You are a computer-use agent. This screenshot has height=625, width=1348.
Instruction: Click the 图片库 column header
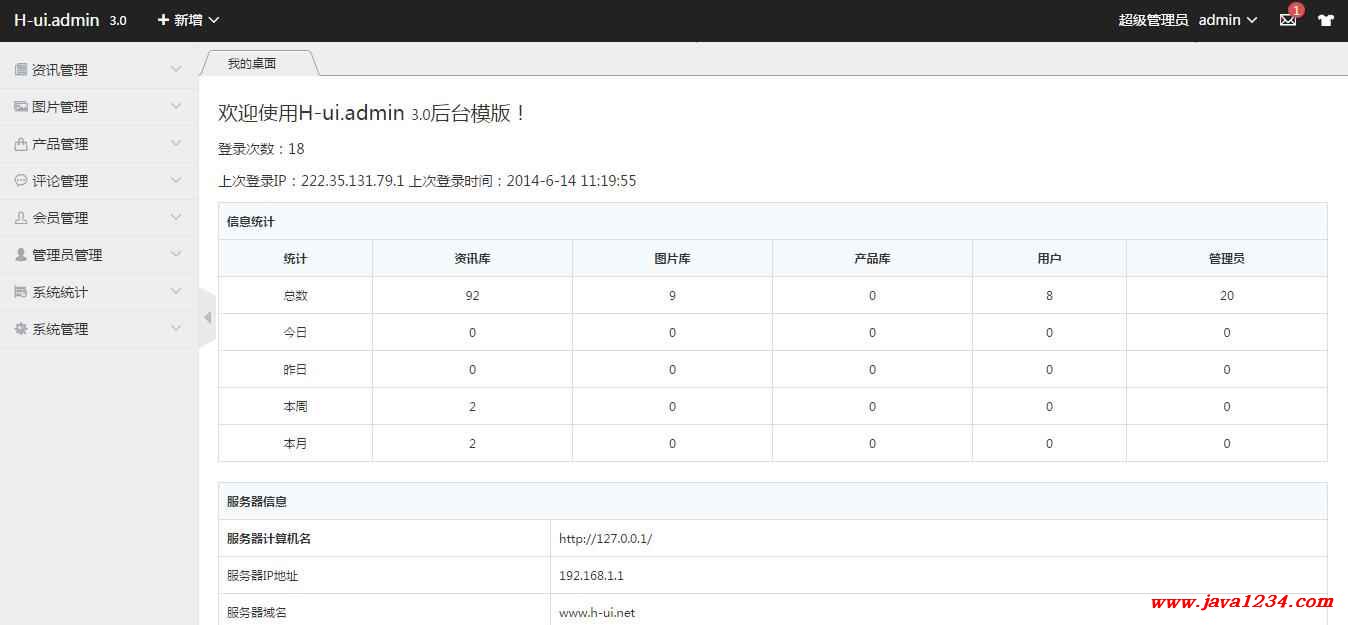point(672,259)
